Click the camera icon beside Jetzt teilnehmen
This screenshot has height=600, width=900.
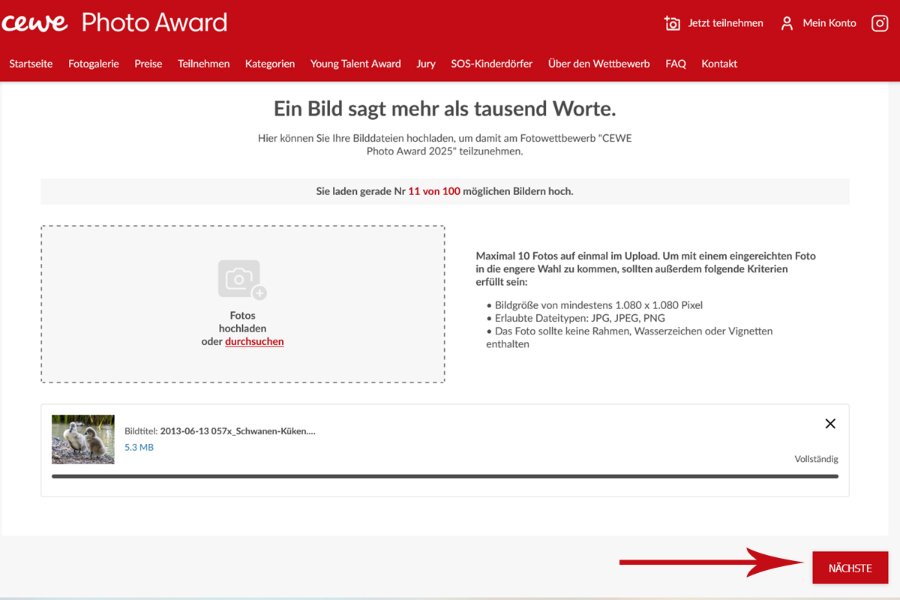tap(672, 23)
